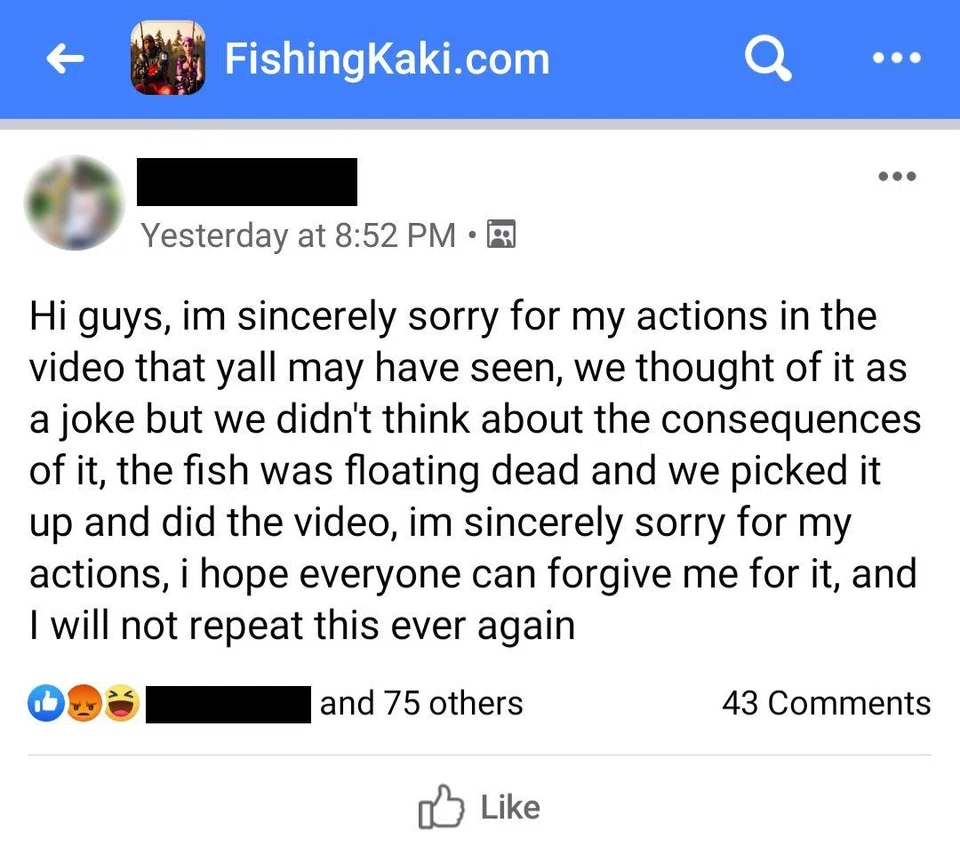Image resolution: width=960 pixels, height=853 pixels.
Task: Open the FishingKaki.com group avatar
Action: pos(168,59)
